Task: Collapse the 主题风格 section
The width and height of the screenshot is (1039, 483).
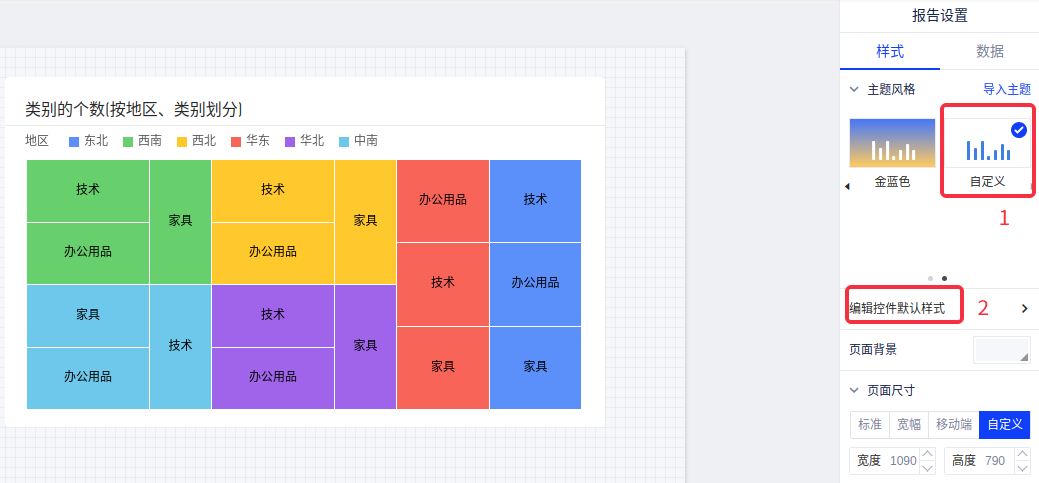Action: (x=854, y=89)
